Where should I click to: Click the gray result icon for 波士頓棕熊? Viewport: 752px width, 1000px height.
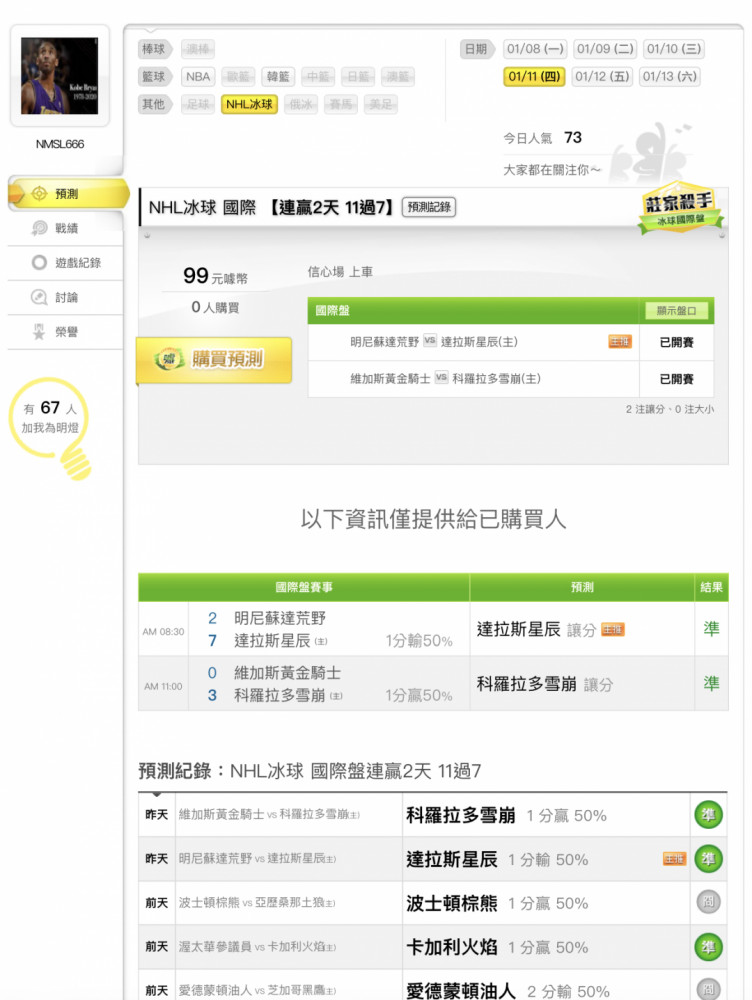(708, 902)
